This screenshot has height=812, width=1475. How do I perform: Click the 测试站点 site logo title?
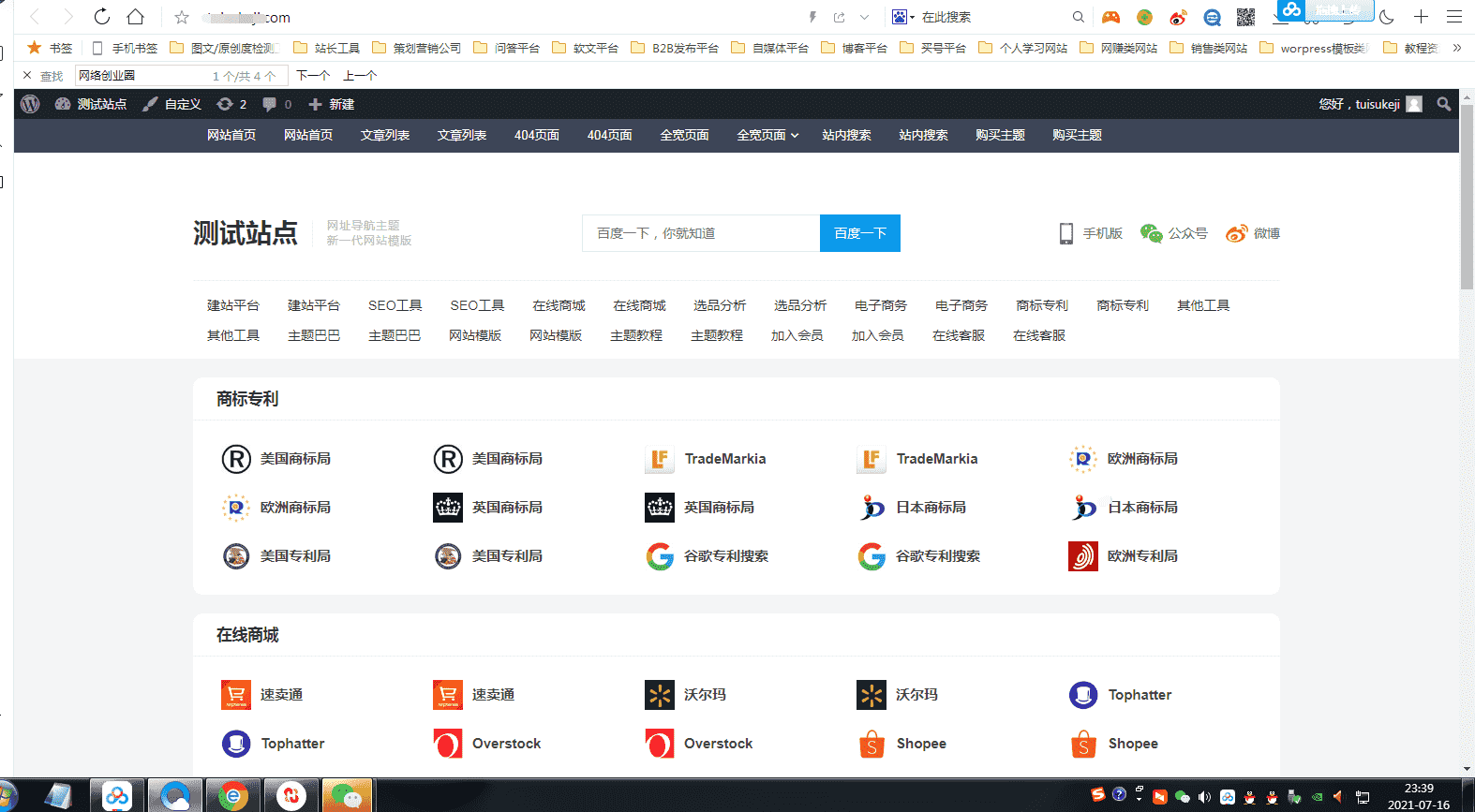(x=246, y=233)
